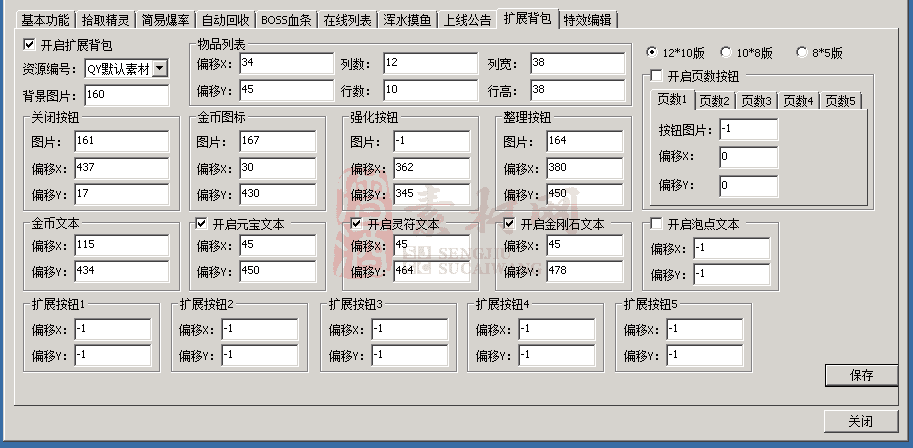
Task: Focus the 金币图标 图片 field
Action: coord(278,142)
